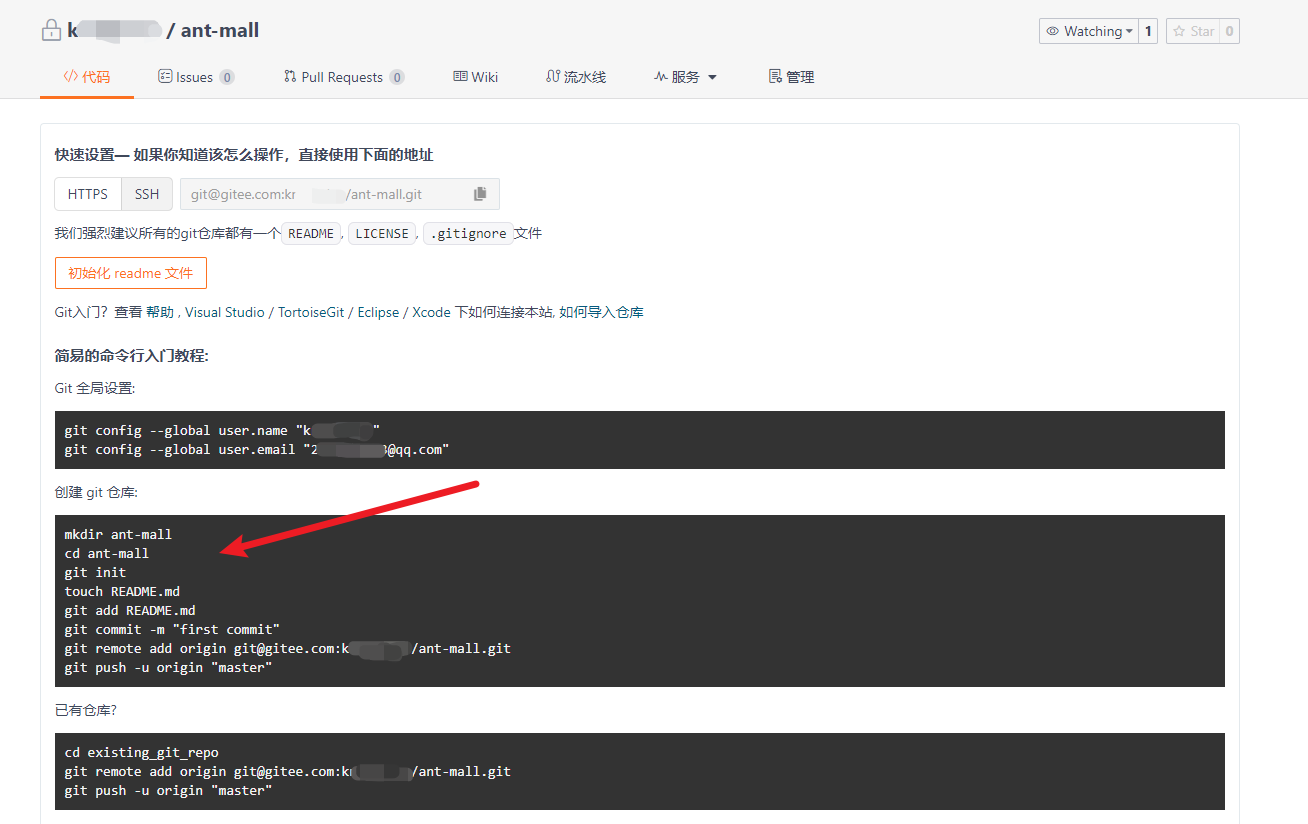Click the repository owner name link
The image size is (1308, 824).
(114, 31)
